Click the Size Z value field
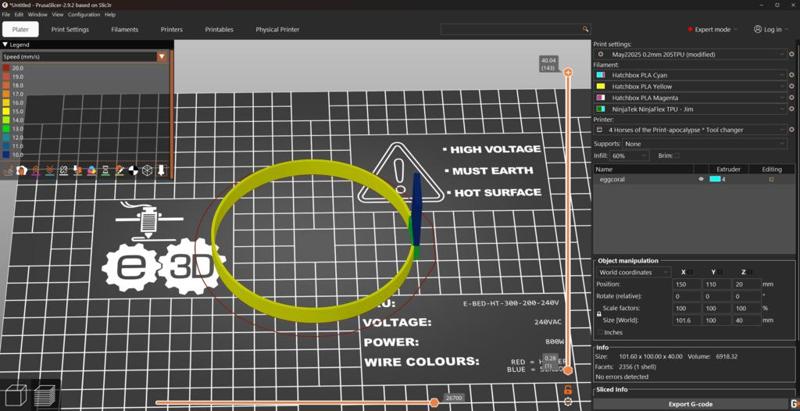This screenshot has width=800, height=411. [x=746, y=320]
